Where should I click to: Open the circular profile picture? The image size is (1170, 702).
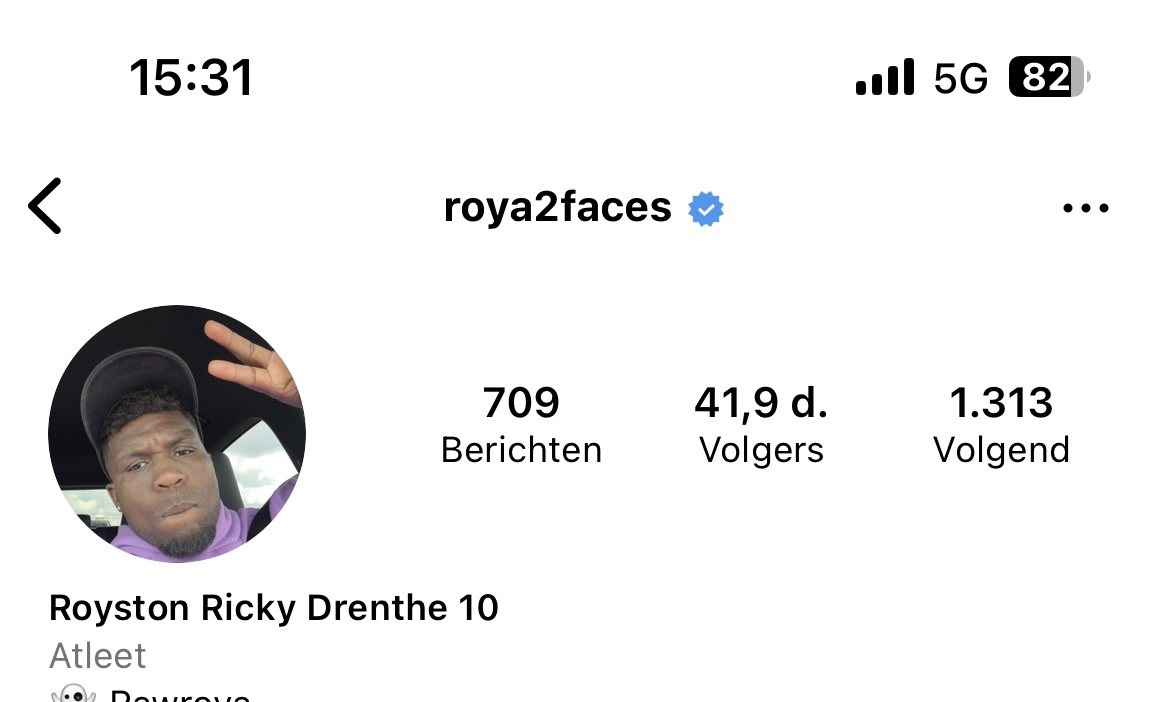click(x=177, y=434)
